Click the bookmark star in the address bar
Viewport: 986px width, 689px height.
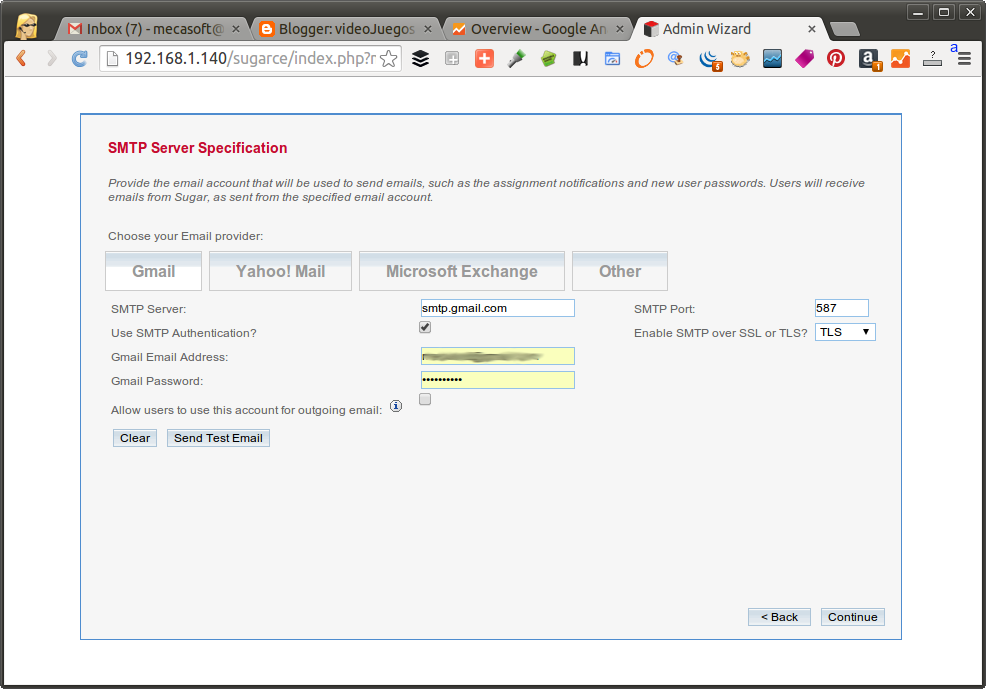(388, 59)
